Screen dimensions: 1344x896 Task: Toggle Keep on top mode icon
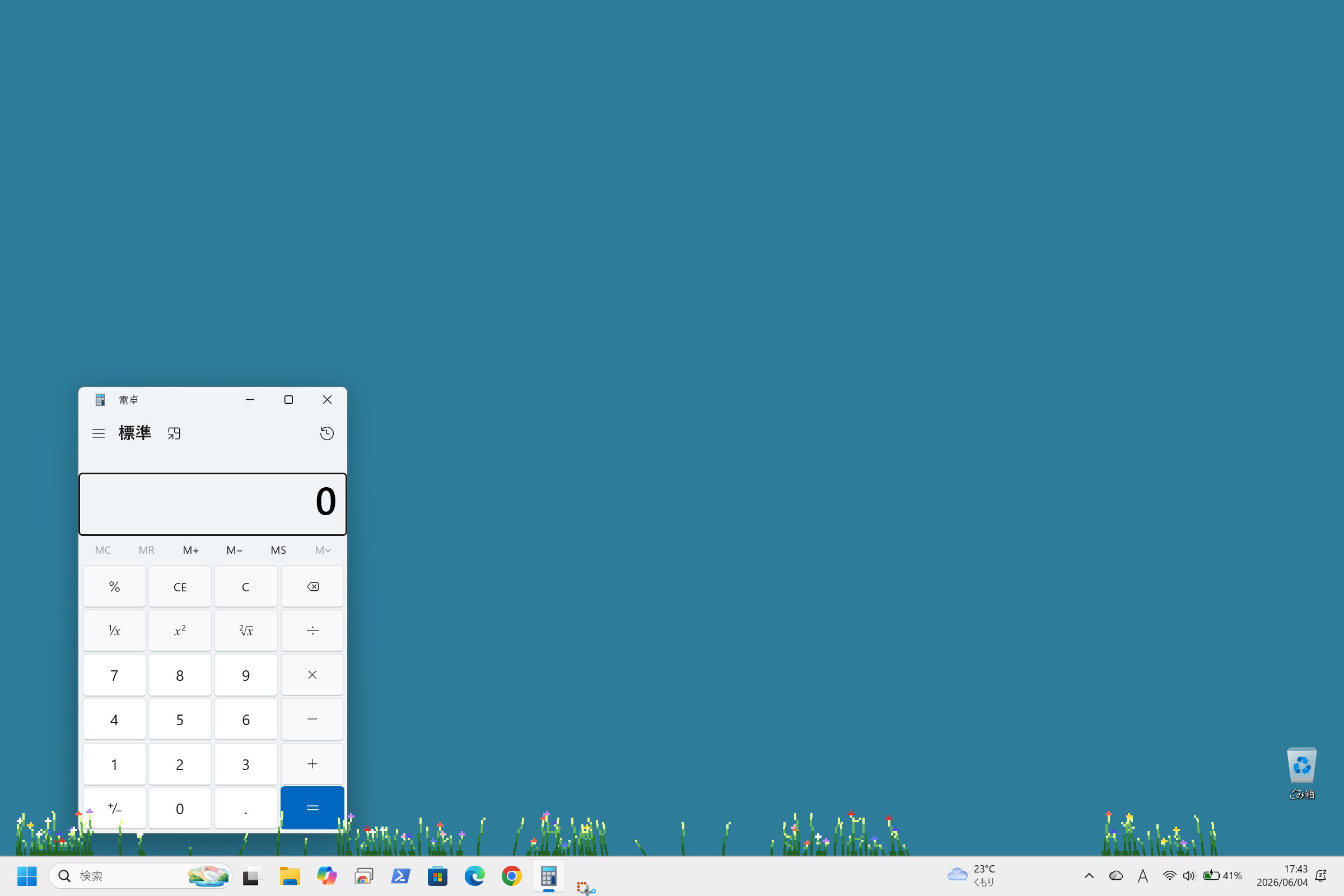point(174,433)
